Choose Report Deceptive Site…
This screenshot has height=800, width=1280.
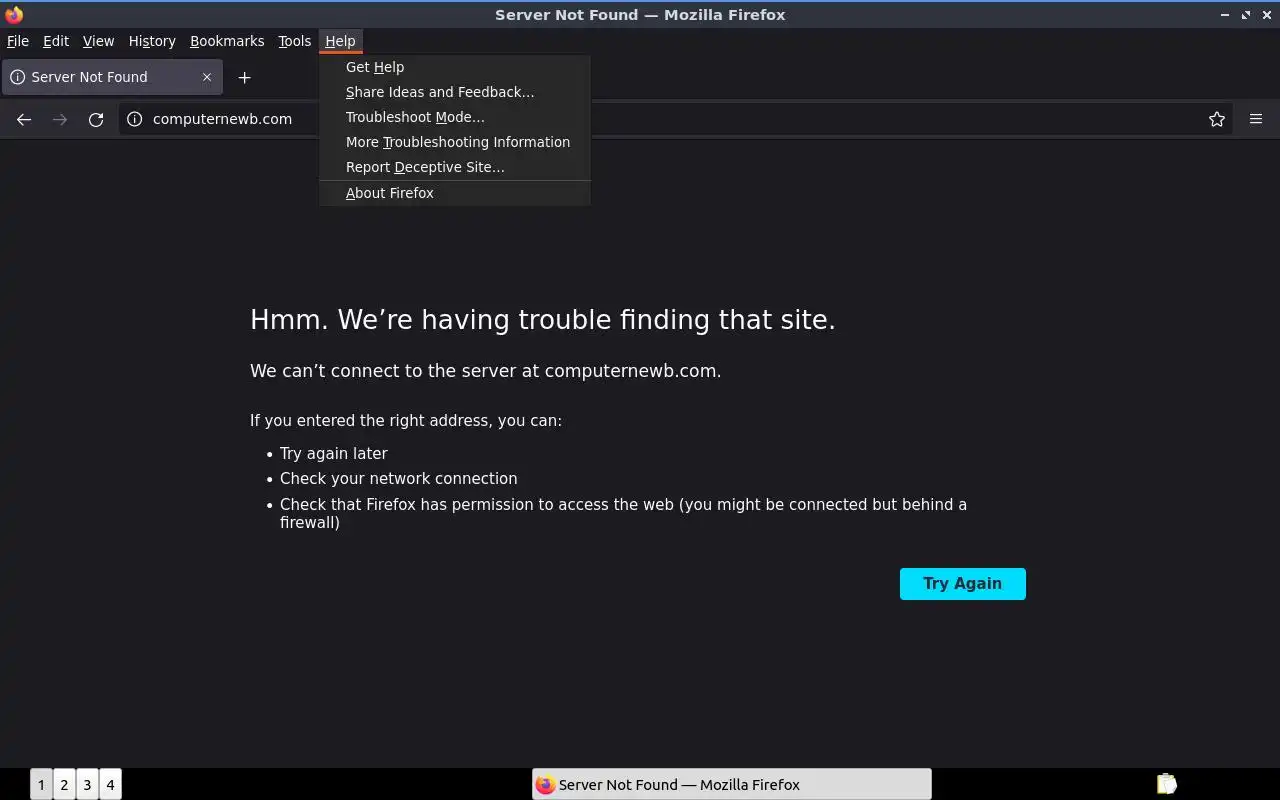click(x=455, y=167)
